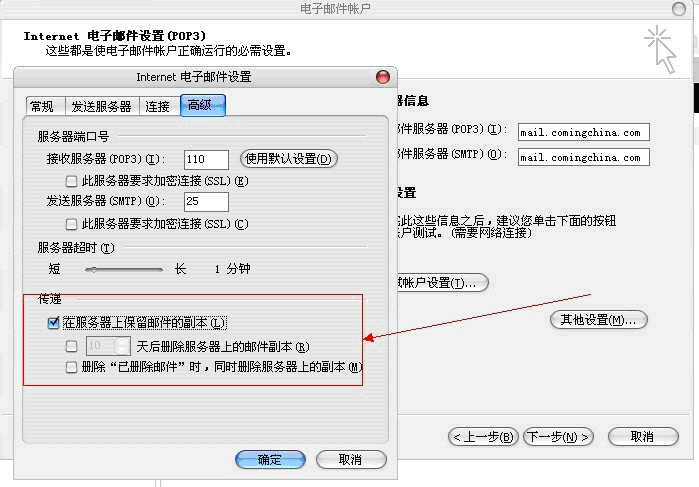
Task: Click the 高级 tab
Action: [201, 106]
